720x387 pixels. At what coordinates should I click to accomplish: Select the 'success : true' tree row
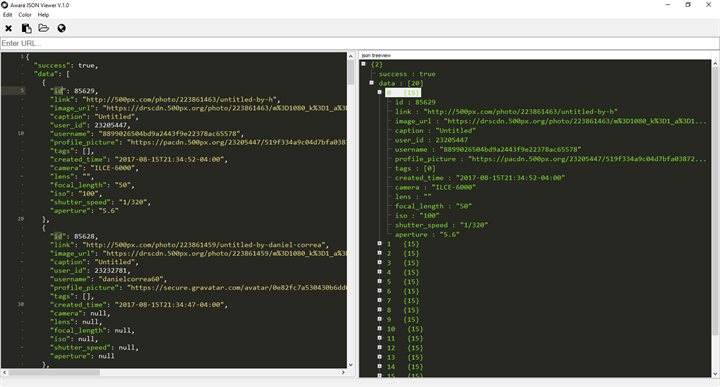coord(407,74)
